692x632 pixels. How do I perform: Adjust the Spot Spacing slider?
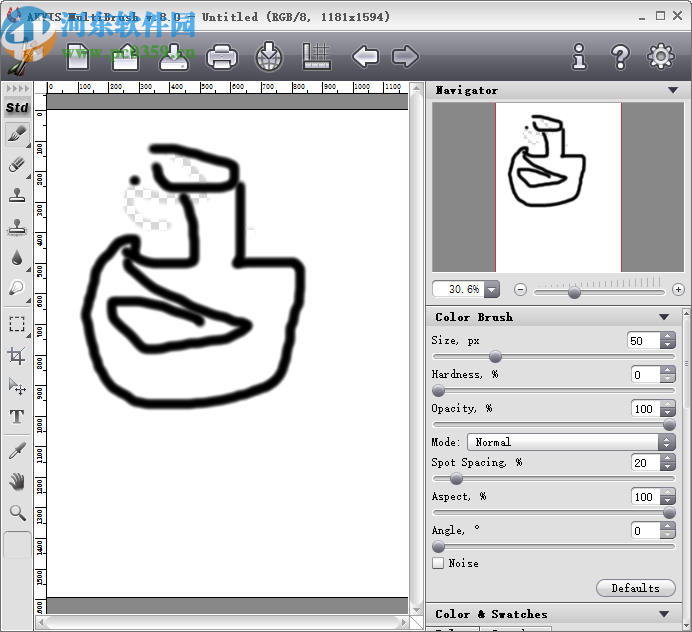coord(456,478)
